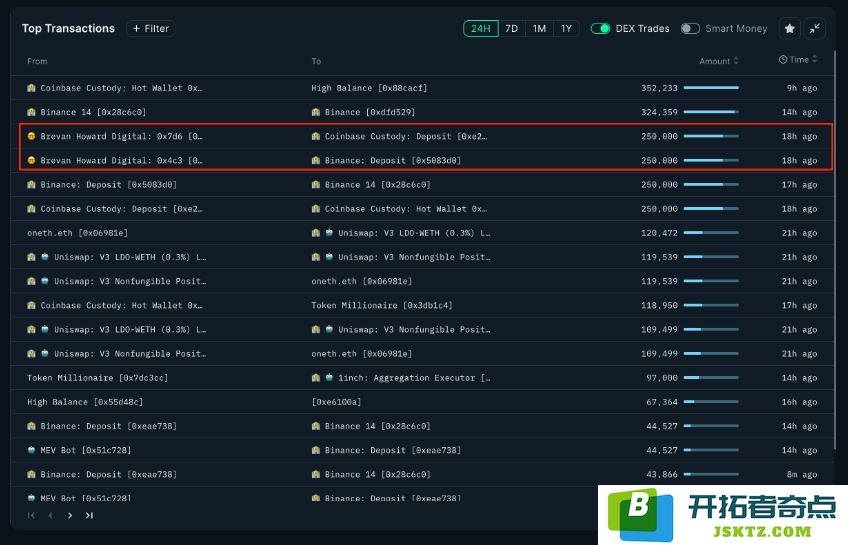Click the Brevan Howard 0x7d6 entity icon

[31, 136]
